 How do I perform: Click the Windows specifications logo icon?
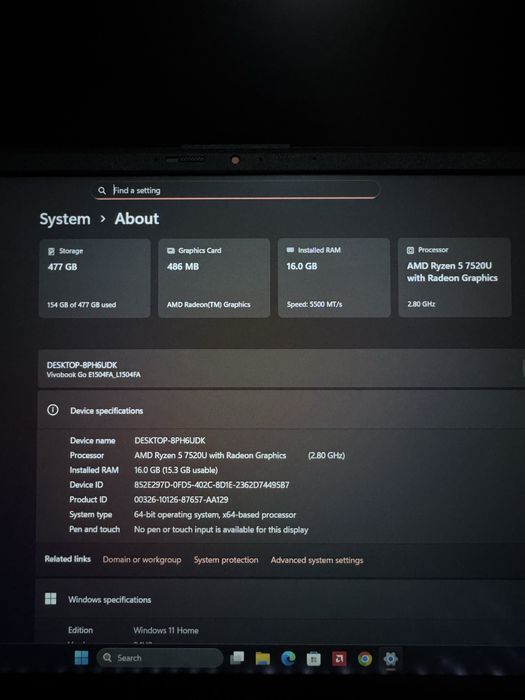point(51,599)
